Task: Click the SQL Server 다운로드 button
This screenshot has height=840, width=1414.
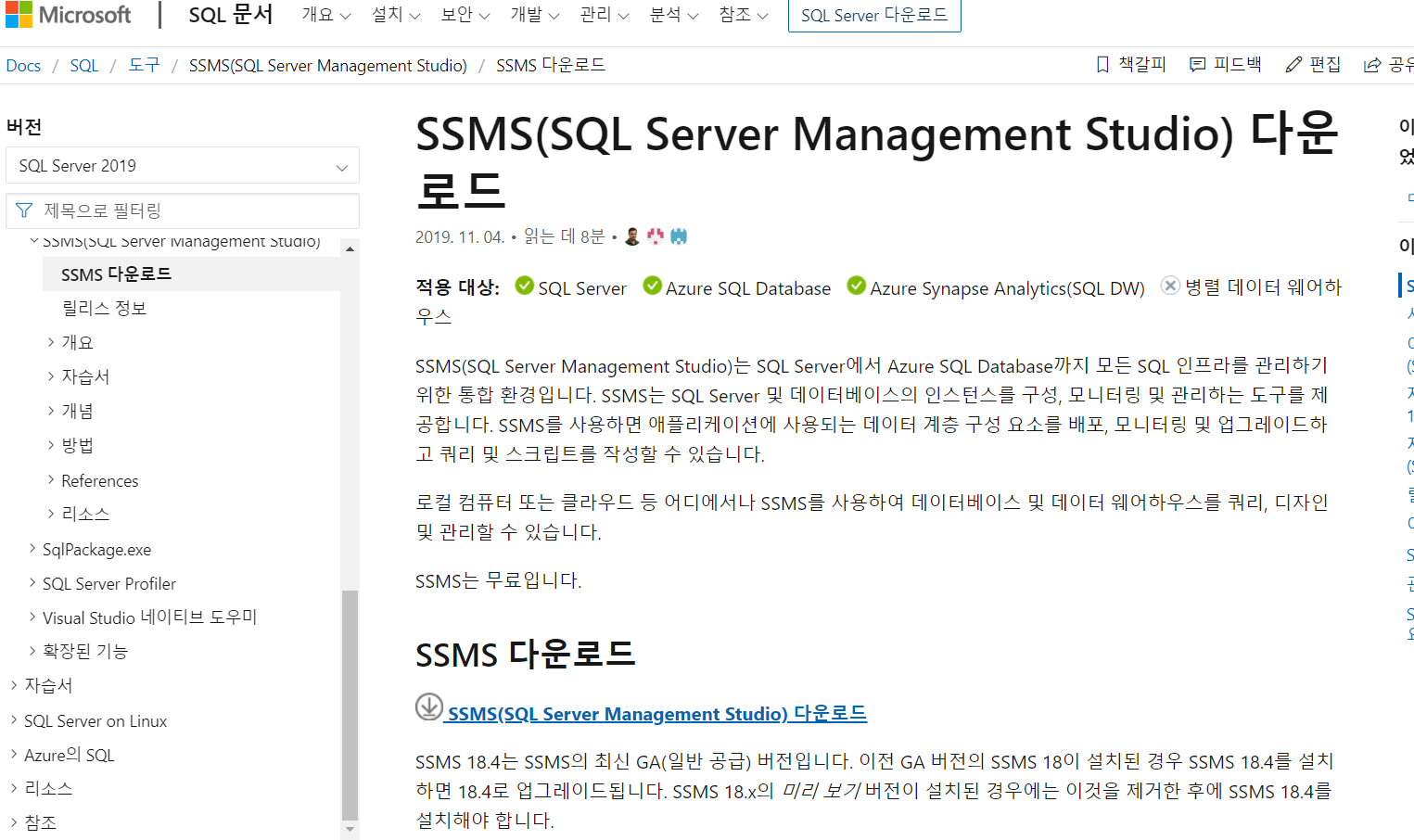Action: [874, 15]
